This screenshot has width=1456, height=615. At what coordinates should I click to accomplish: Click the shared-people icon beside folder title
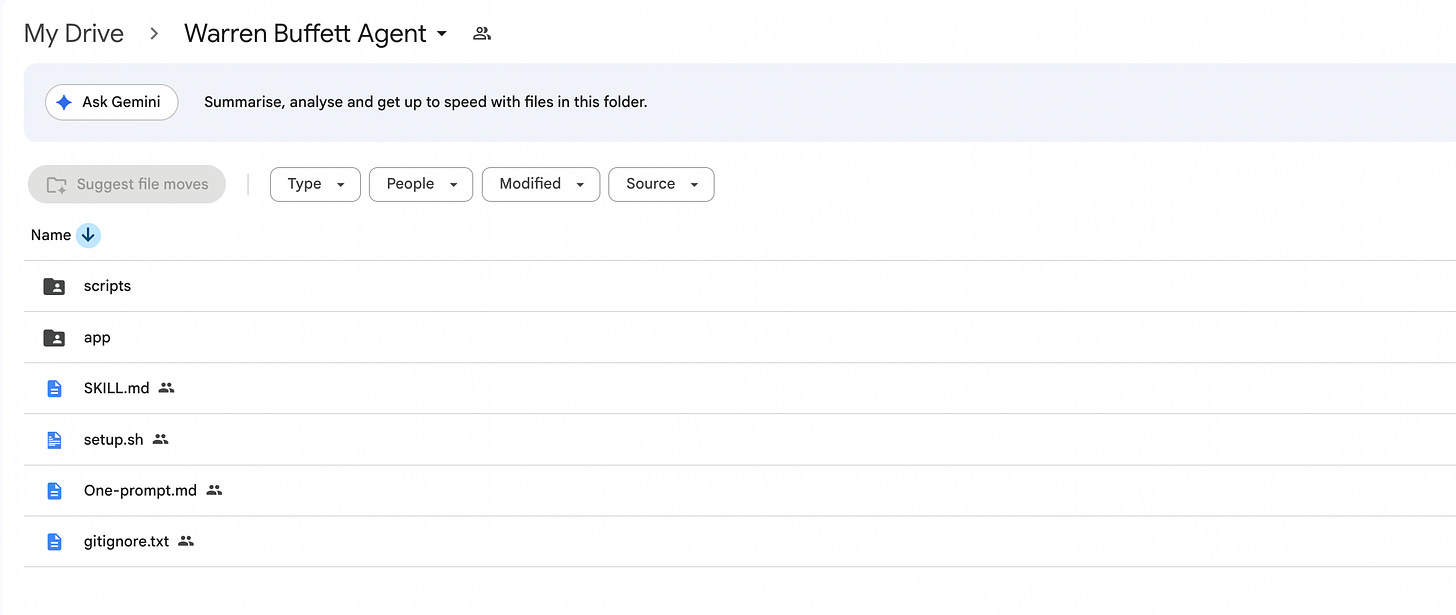click(482, 34)
